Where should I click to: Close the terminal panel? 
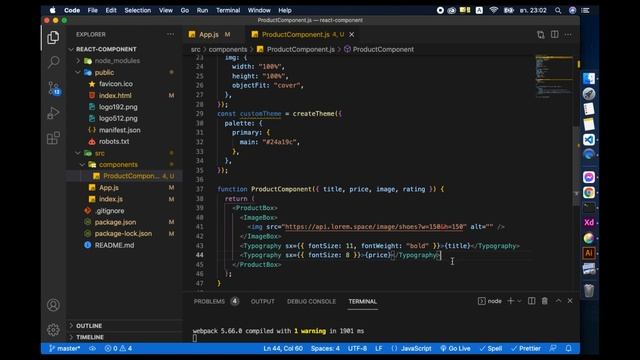pos(570,301)
